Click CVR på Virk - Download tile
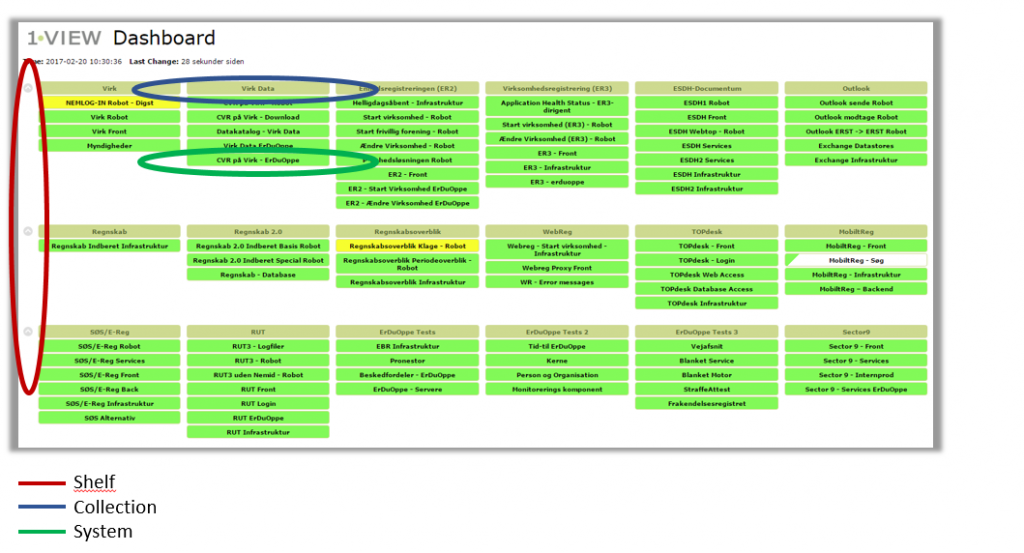 [x=258, y=117]
